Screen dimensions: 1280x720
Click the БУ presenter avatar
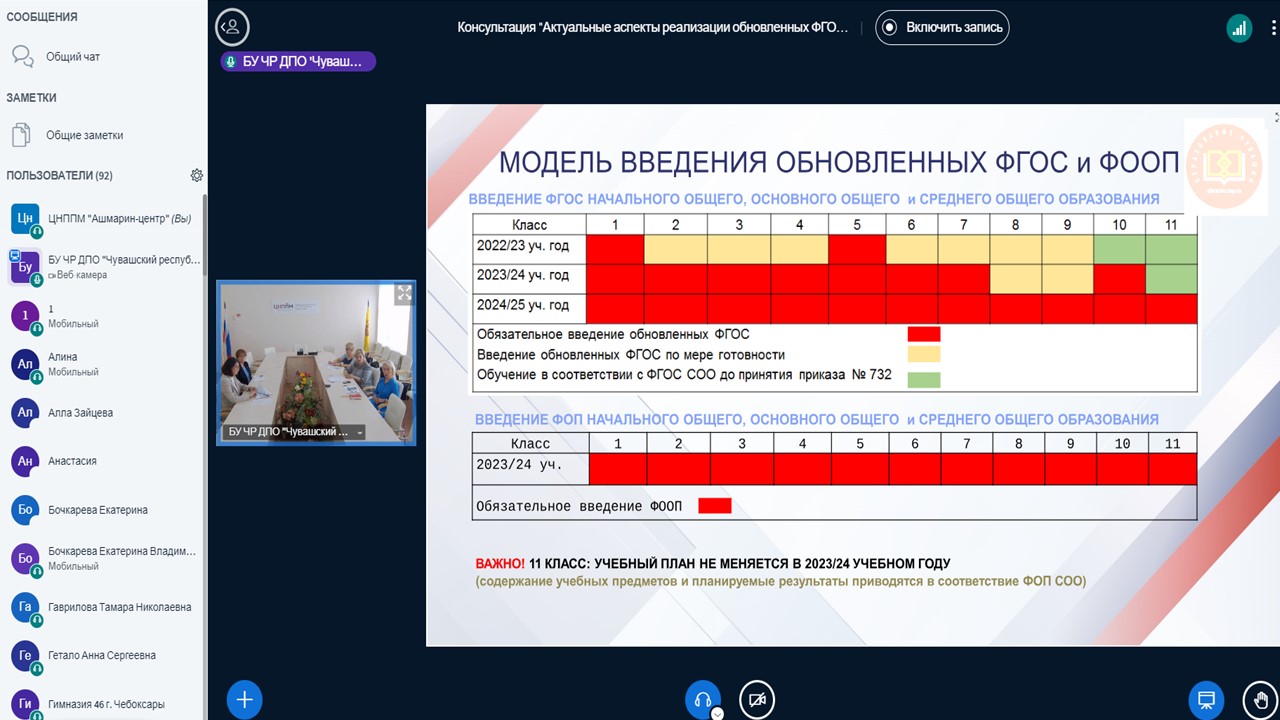[25, 266]
